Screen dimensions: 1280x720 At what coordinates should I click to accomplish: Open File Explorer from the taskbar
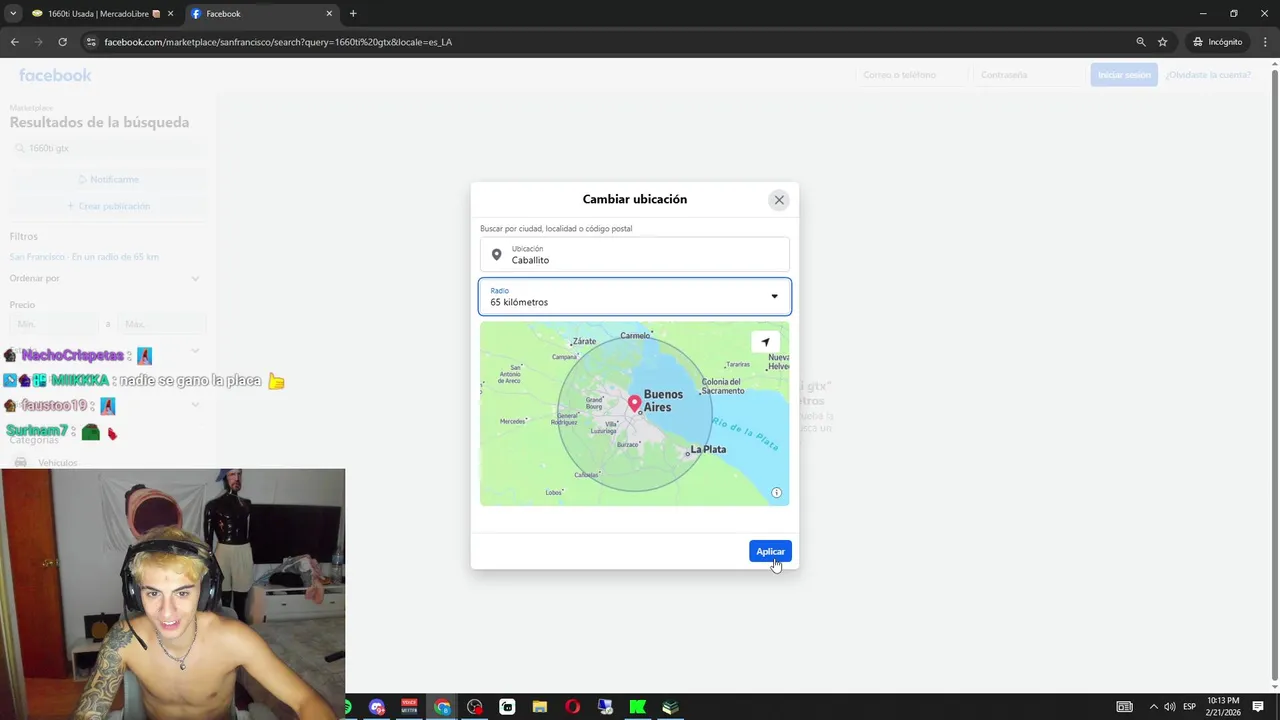[x=540, y=707]
